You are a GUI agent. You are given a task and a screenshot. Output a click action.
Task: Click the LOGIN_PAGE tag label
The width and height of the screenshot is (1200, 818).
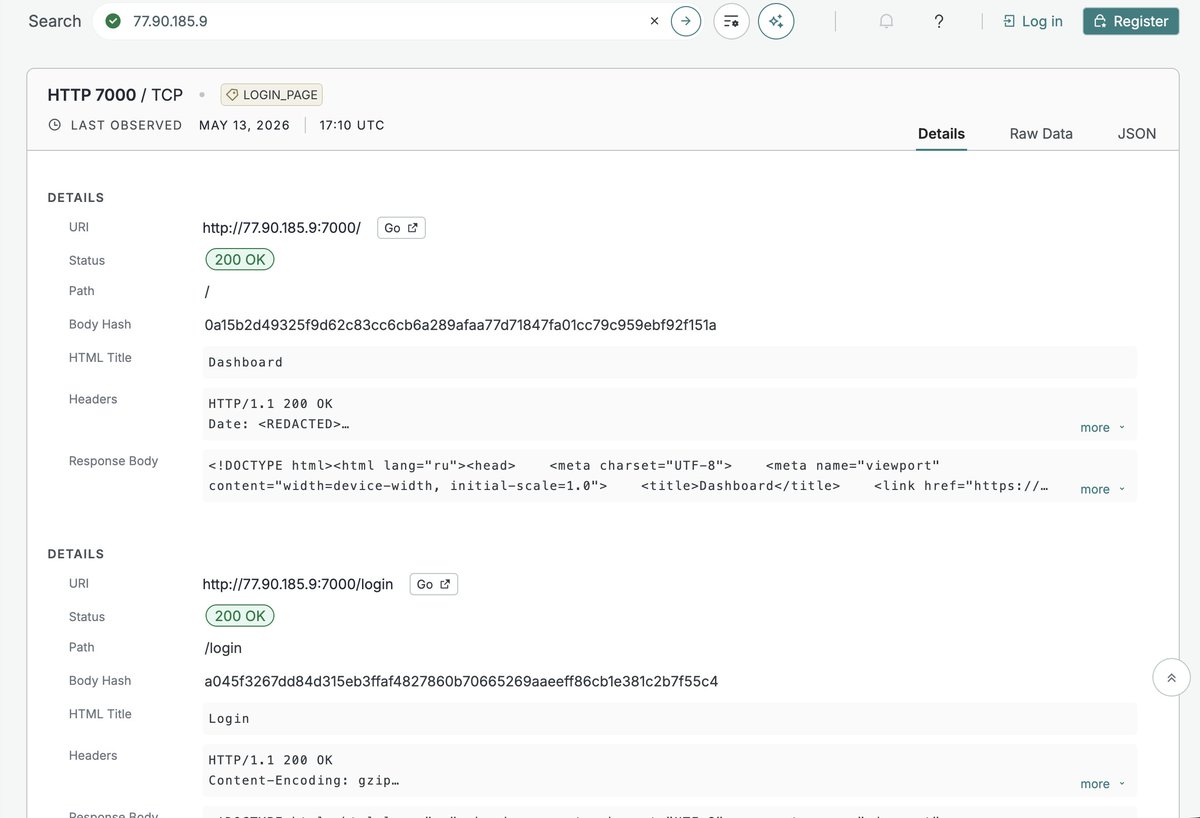click(x=272, y=95)
